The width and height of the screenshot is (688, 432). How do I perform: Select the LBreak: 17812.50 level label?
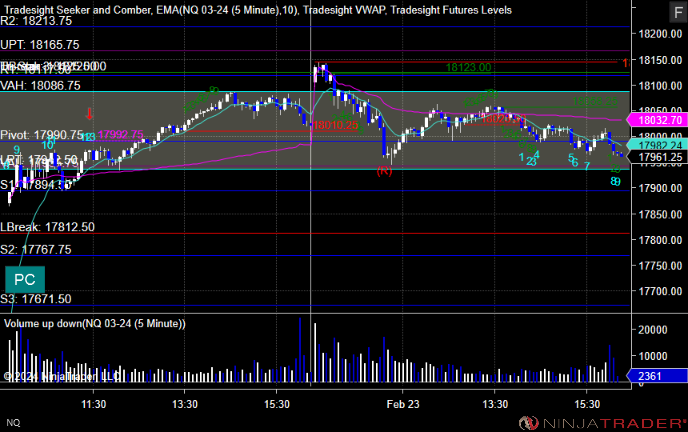pyautogui.click(x=47, y=227)
